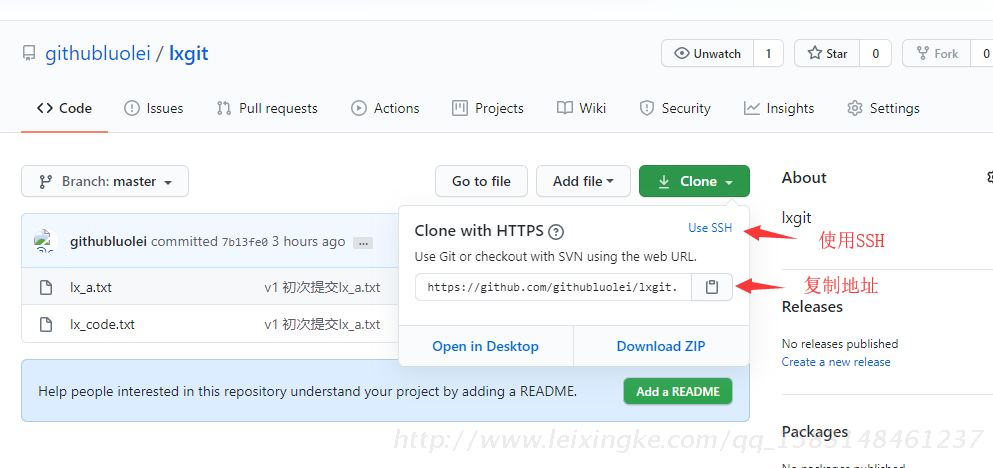Viewport: 993px width, 468px height.
Task: Click the eye icon on the Unwatch button
Action: pyautogui.click(x=681, y=54)
